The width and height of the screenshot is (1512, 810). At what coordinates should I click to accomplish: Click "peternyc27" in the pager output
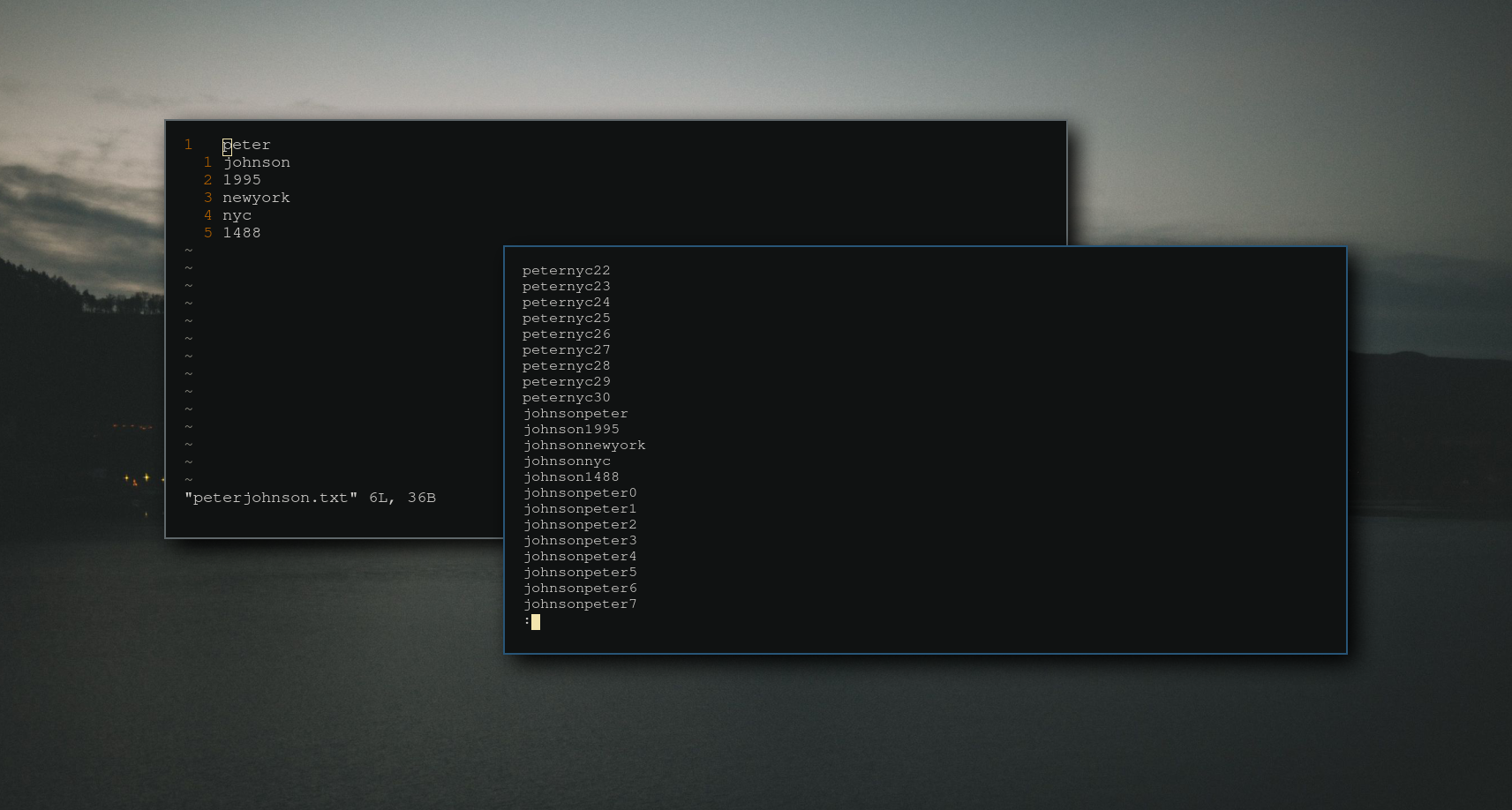click(x=566, y=350)
